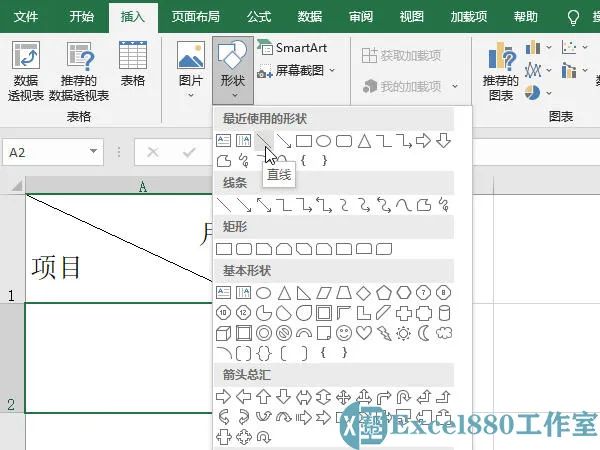600x450 pixels.
Task: Insert a 表格 table
Action: 133,64
